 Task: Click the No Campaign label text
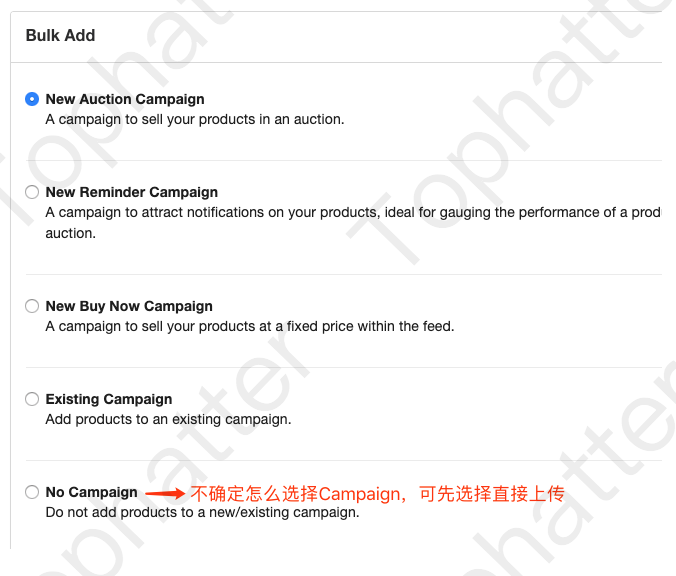(x=92, y=492)
